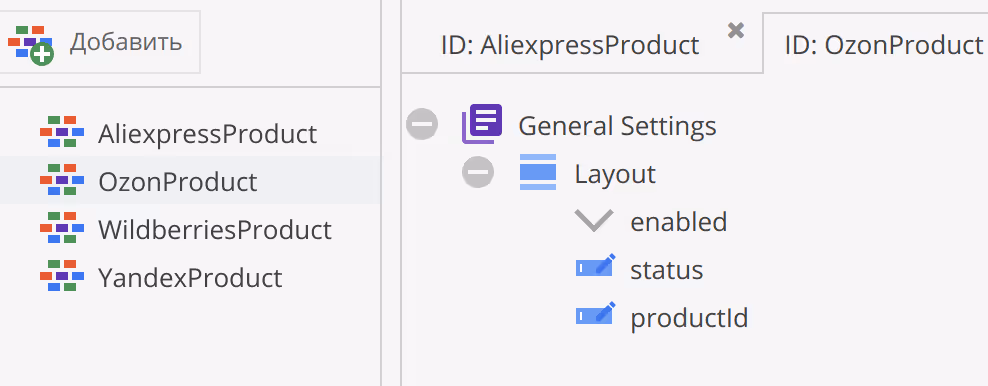
Task: Click the purple General Settings icon
Action: [x=482, y=123]
